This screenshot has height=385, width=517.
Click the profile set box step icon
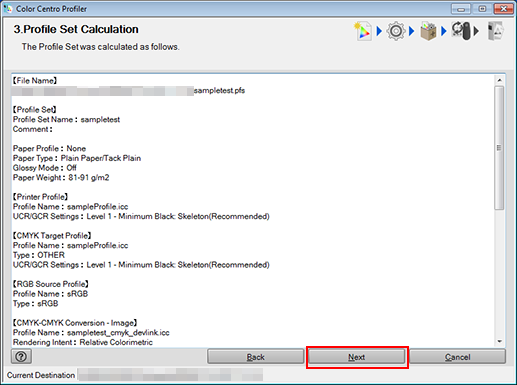click(428, 31)
